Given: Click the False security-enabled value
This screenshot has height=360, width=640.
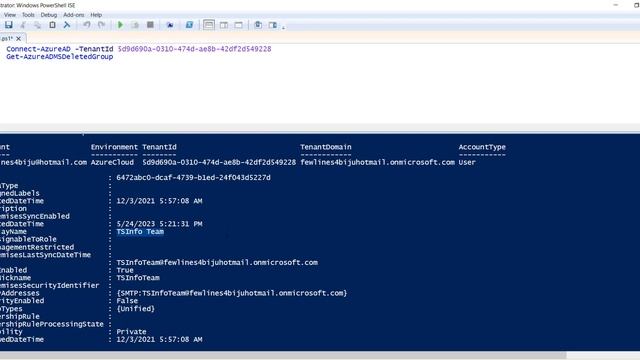Looking at the screenshot, I should (x=127, y=301).
